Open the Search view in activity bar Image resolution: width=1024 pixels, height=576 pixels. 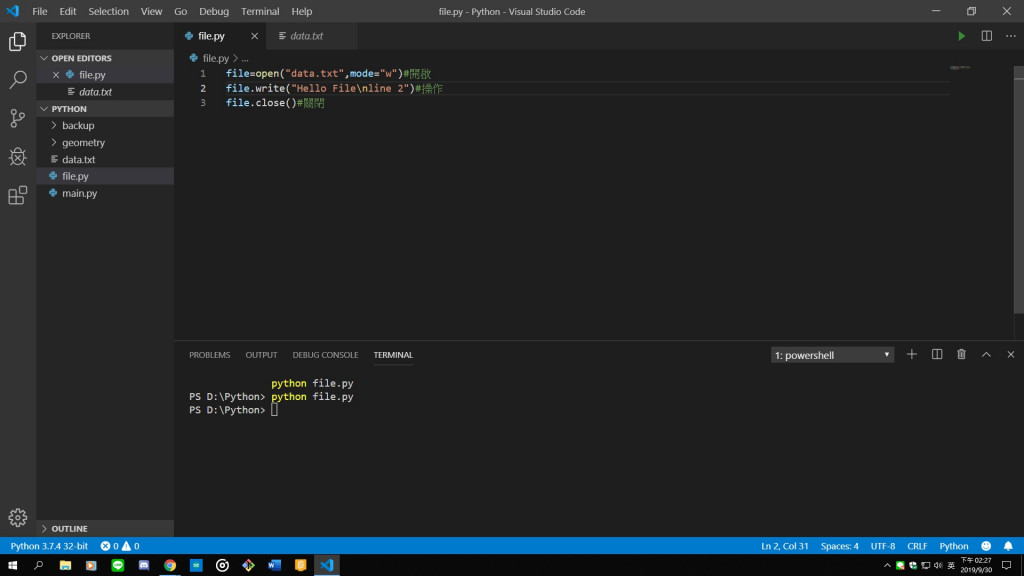point(18,80)
